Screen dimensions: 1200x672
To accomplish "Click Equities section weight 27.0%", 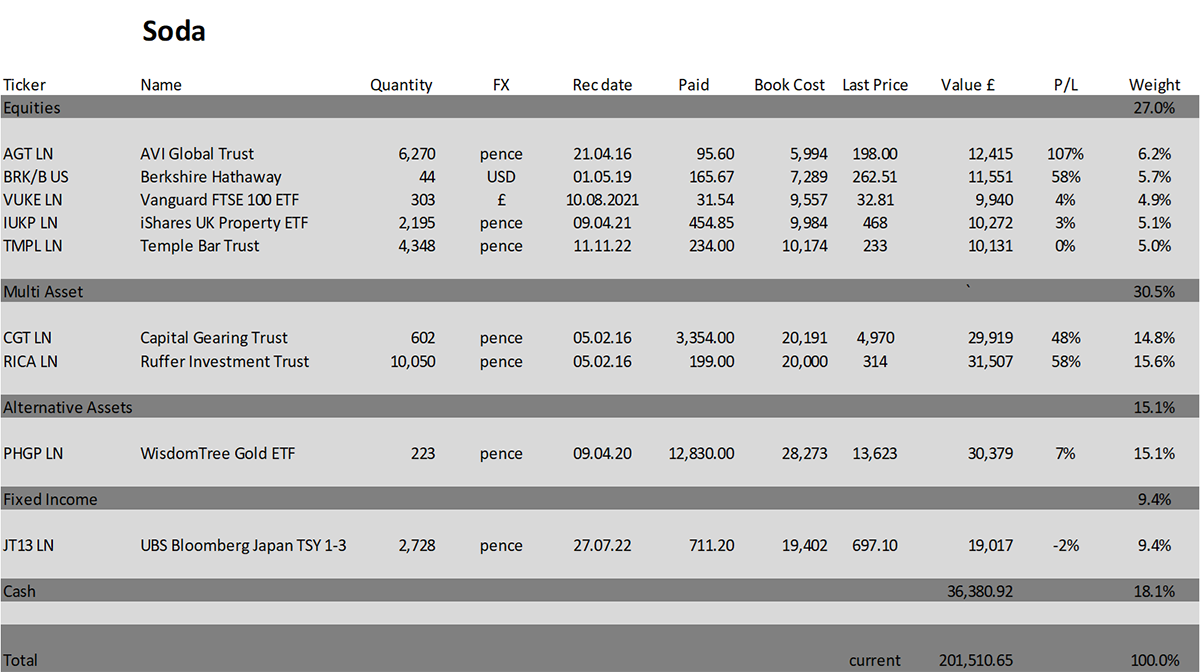I will 1153,108.
